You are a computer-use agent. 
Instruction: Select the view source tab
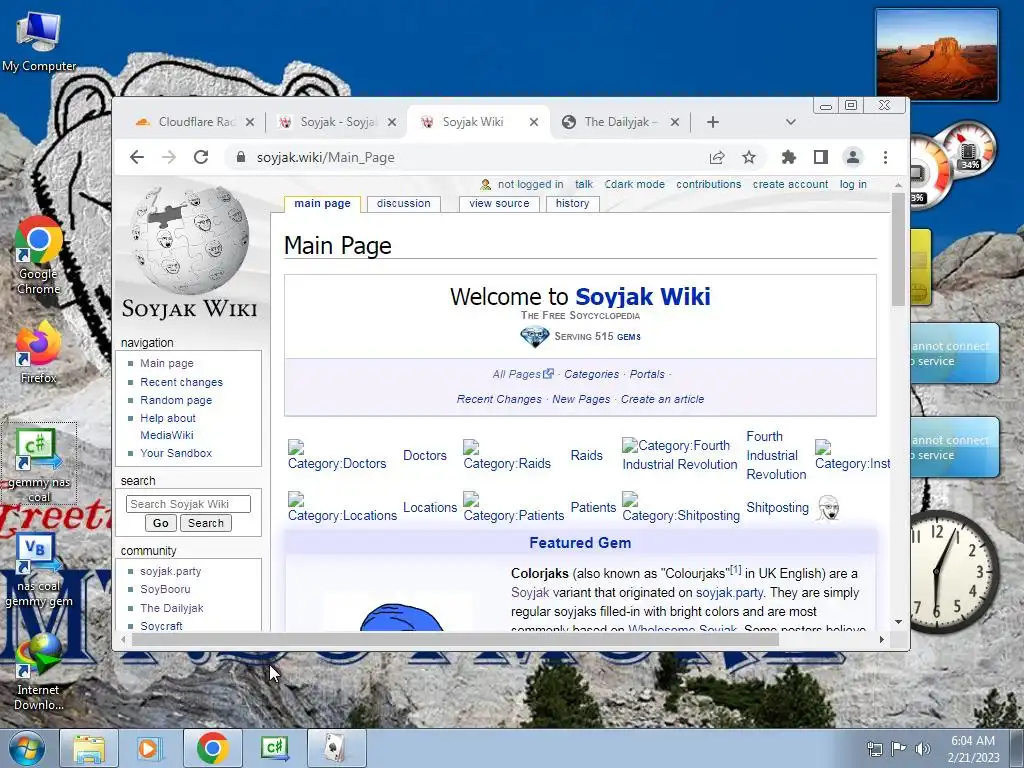[499, 204]
